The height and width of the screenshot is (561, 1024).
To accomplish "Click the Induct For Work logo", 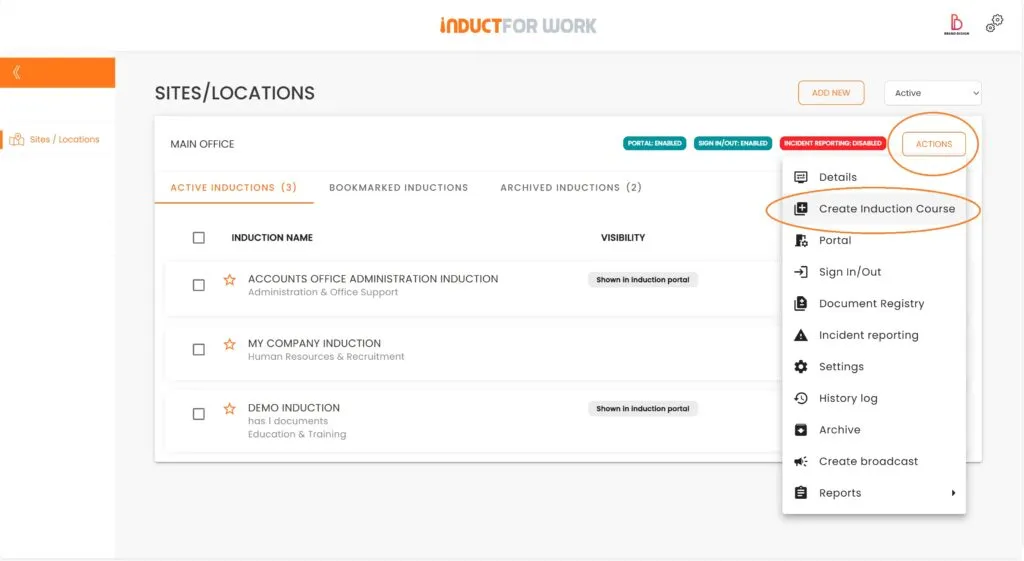I will (x=518, y=25).
